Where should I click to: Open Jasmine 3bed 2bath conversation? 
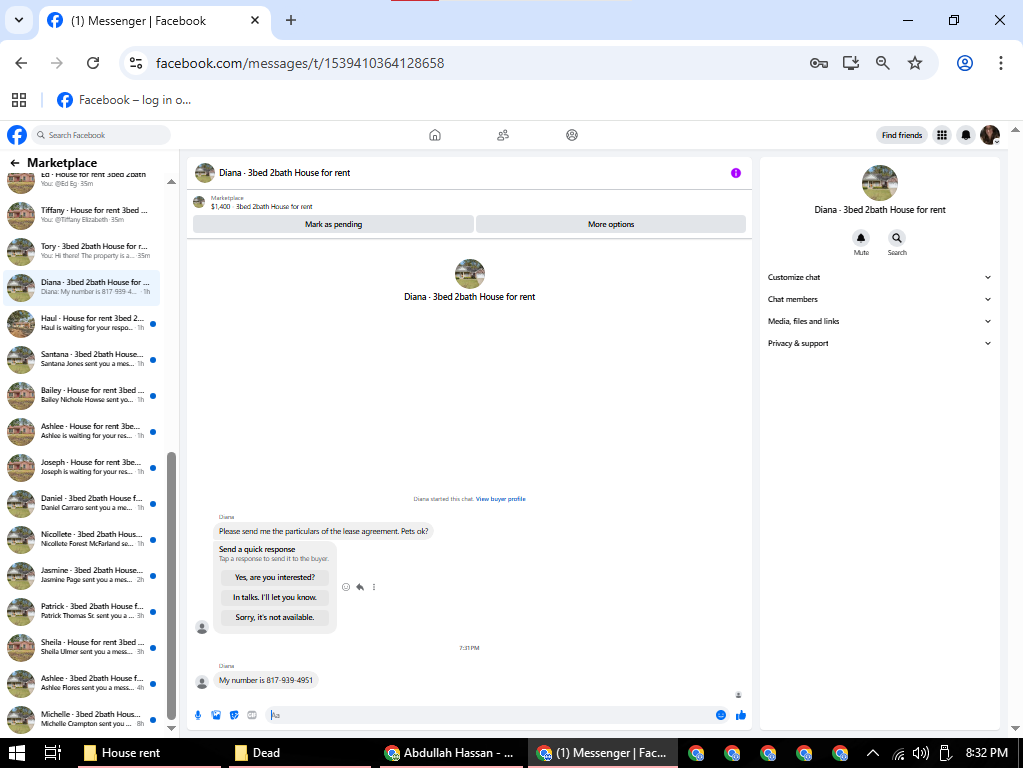click(x=82, y=576)
